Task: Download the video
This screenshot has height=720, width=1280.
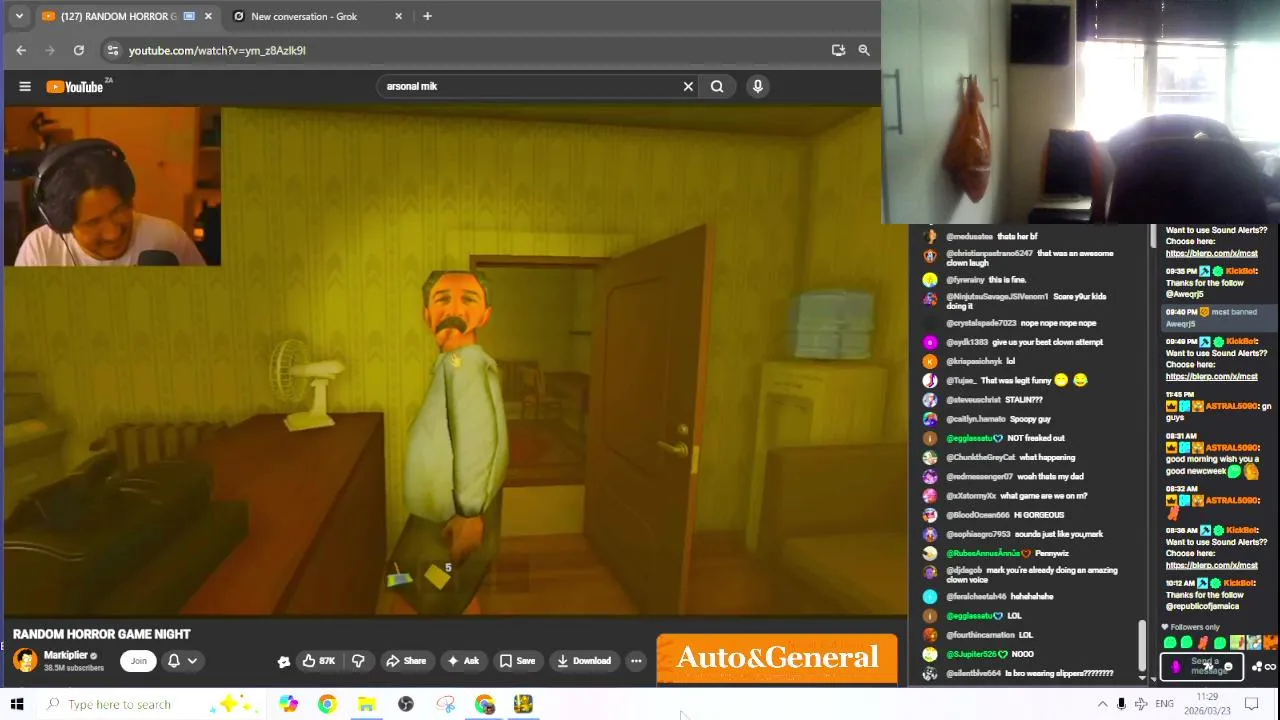Action: click(583, 660)
